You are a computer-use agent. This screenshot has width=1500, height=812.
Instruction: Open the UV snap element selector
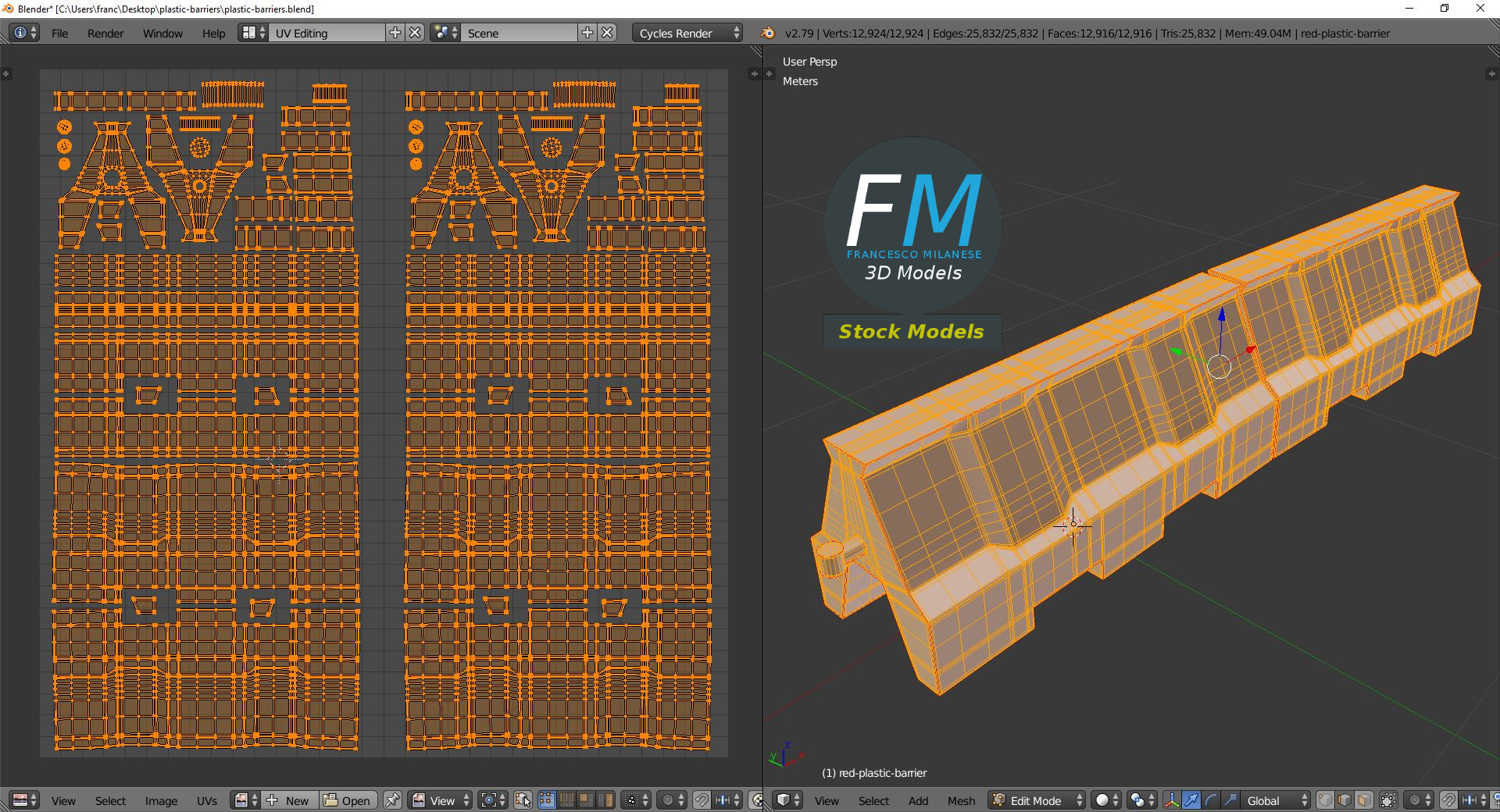pyautogui.click(x=727, y=800)
